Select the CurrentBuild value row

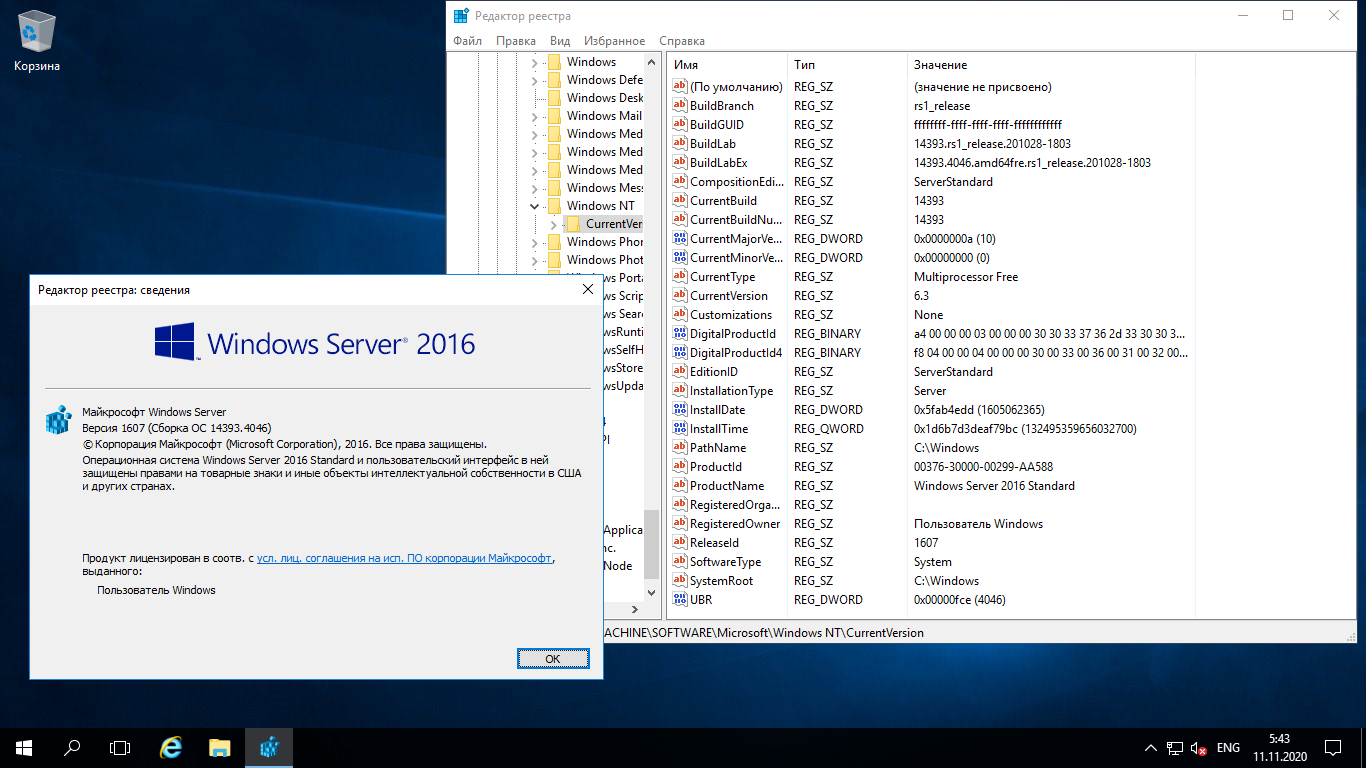[x=930, y=201]
